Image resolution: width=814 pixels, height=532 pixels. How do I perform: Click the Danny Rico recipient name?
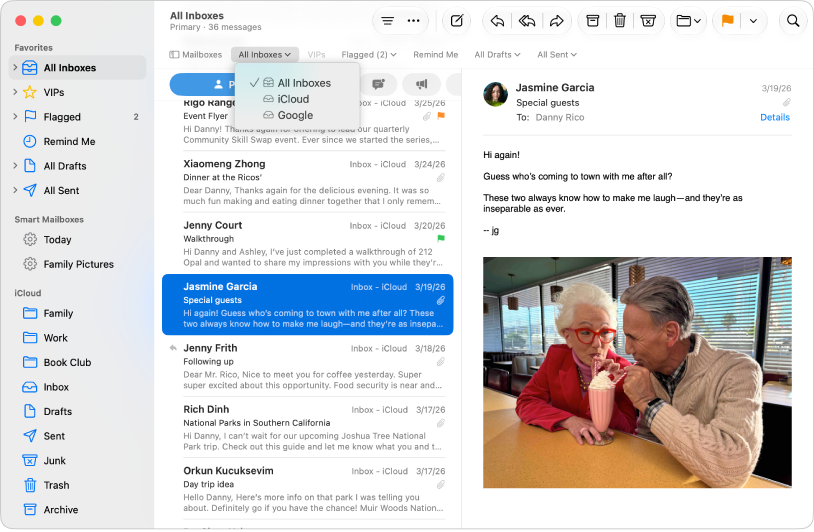click(x=560, y=117)
